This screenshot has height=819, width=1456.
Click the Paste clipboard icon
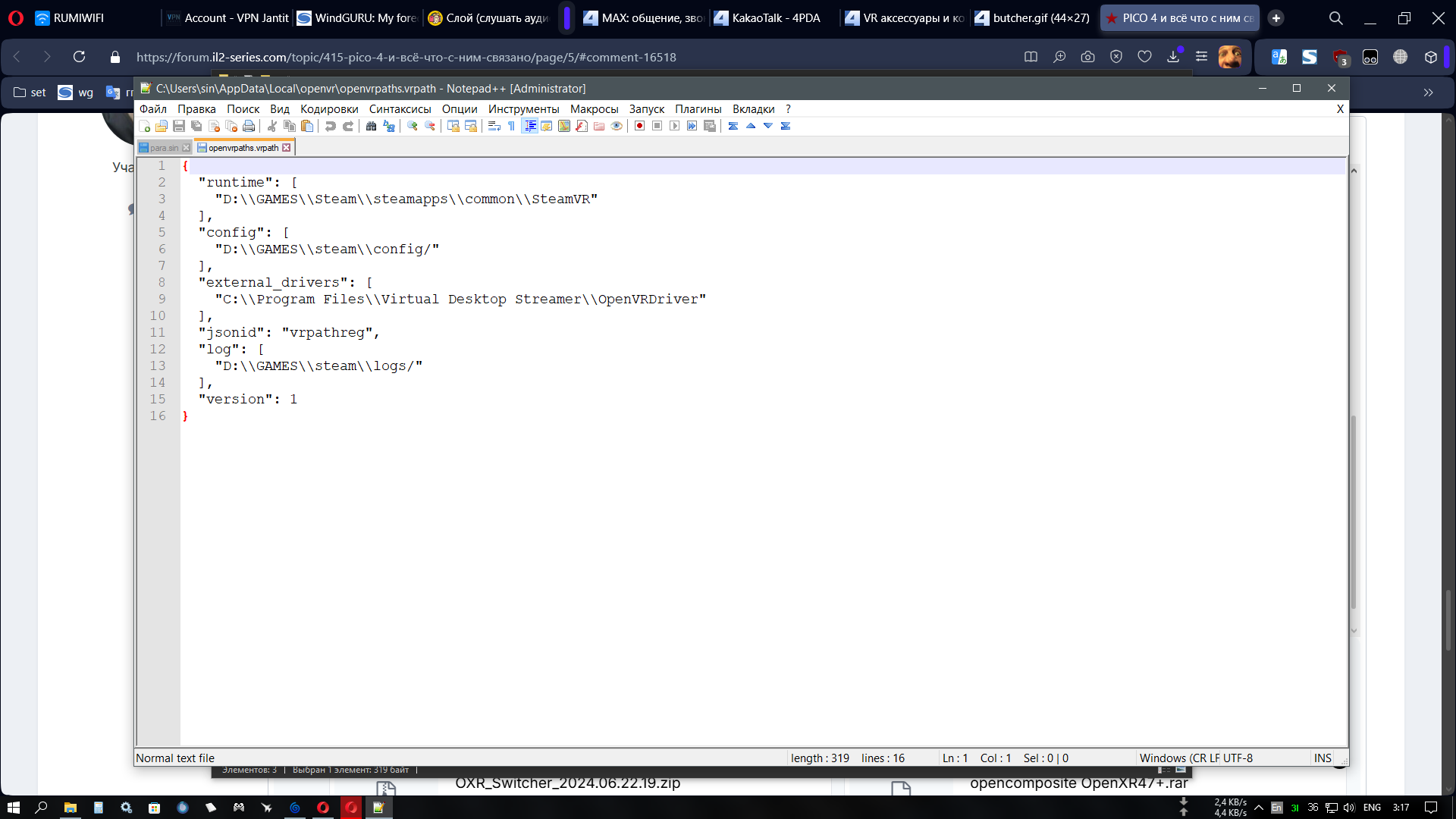[307, 126]
